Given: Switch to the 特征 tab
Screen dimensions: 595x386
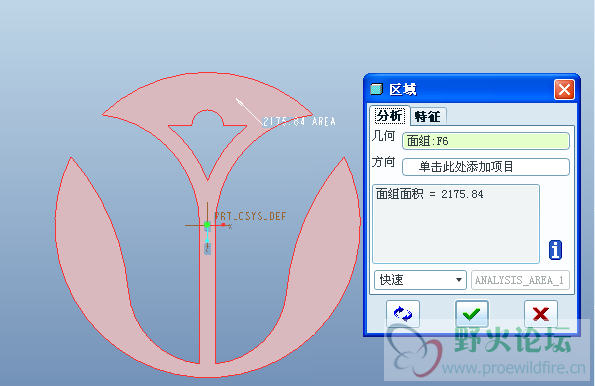Looking at the screenshot, I should (x=428, y=117).
